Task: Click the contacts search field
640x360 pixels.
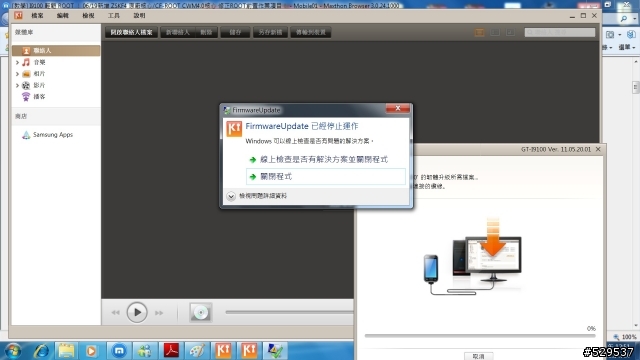Action: pyautogui.click(x=560, y=32)
